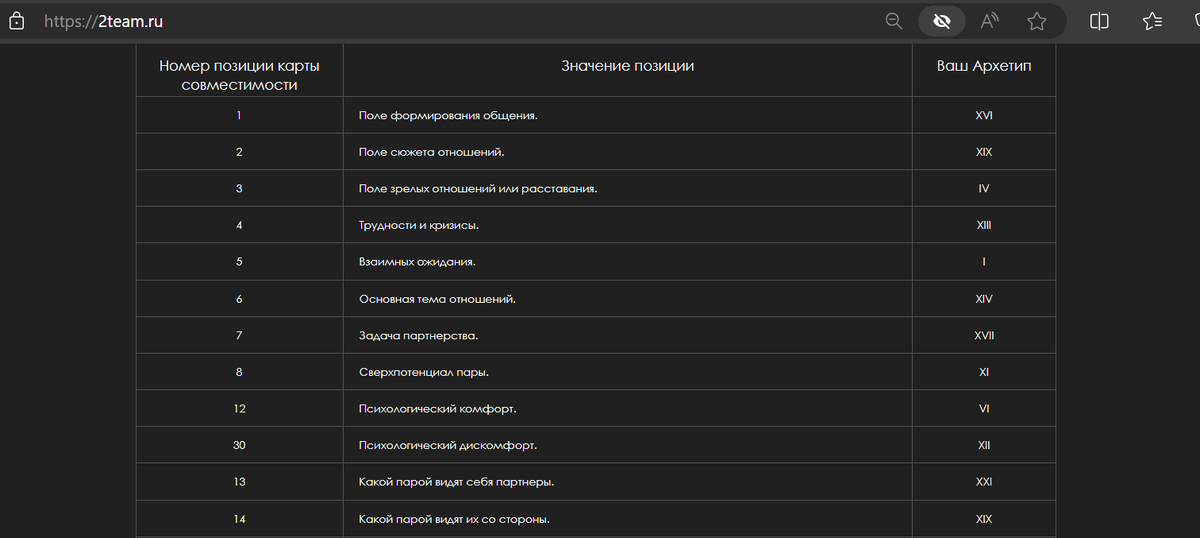Click the 'Ваш Архетип' column header
Image resolution: width=1200 pixels, height=538 pixels.
click(x=984, y=66)
